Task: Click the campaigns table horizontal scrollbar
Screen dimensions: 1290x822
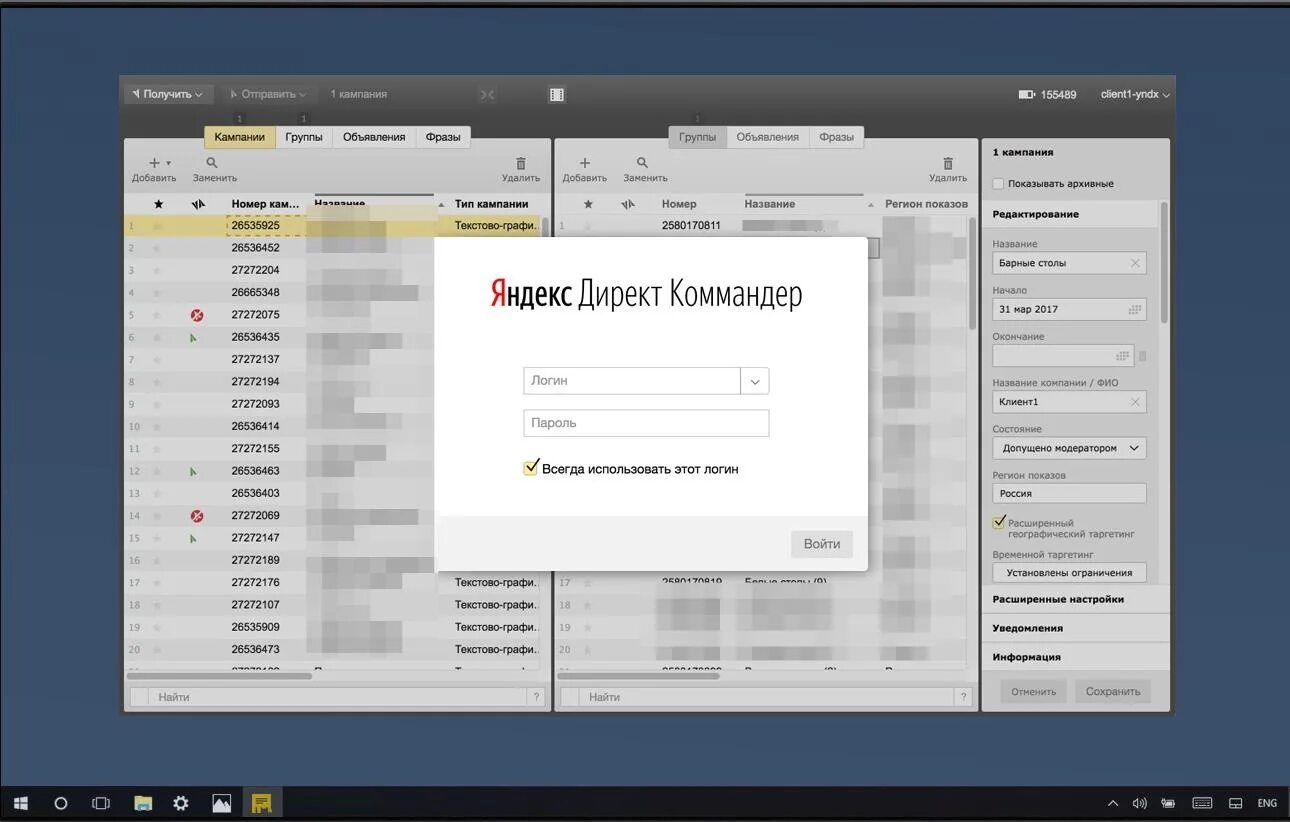Action: (219, 676)
